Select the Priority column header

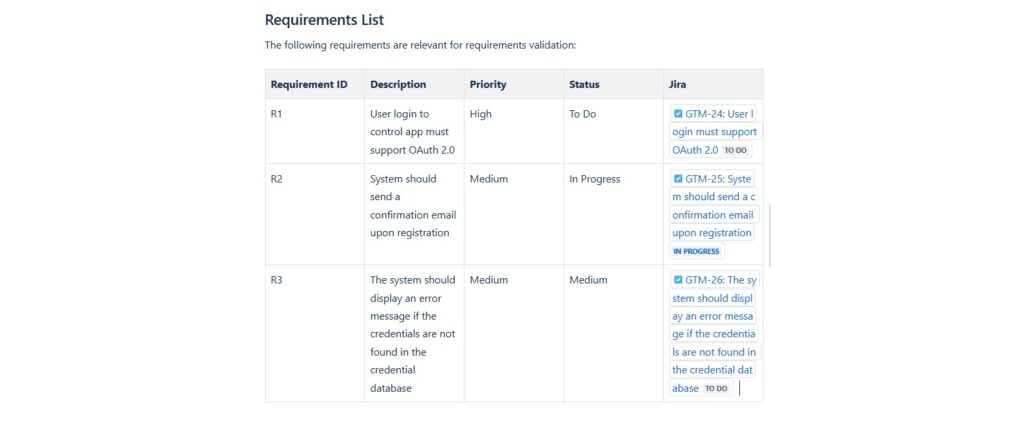488,84
